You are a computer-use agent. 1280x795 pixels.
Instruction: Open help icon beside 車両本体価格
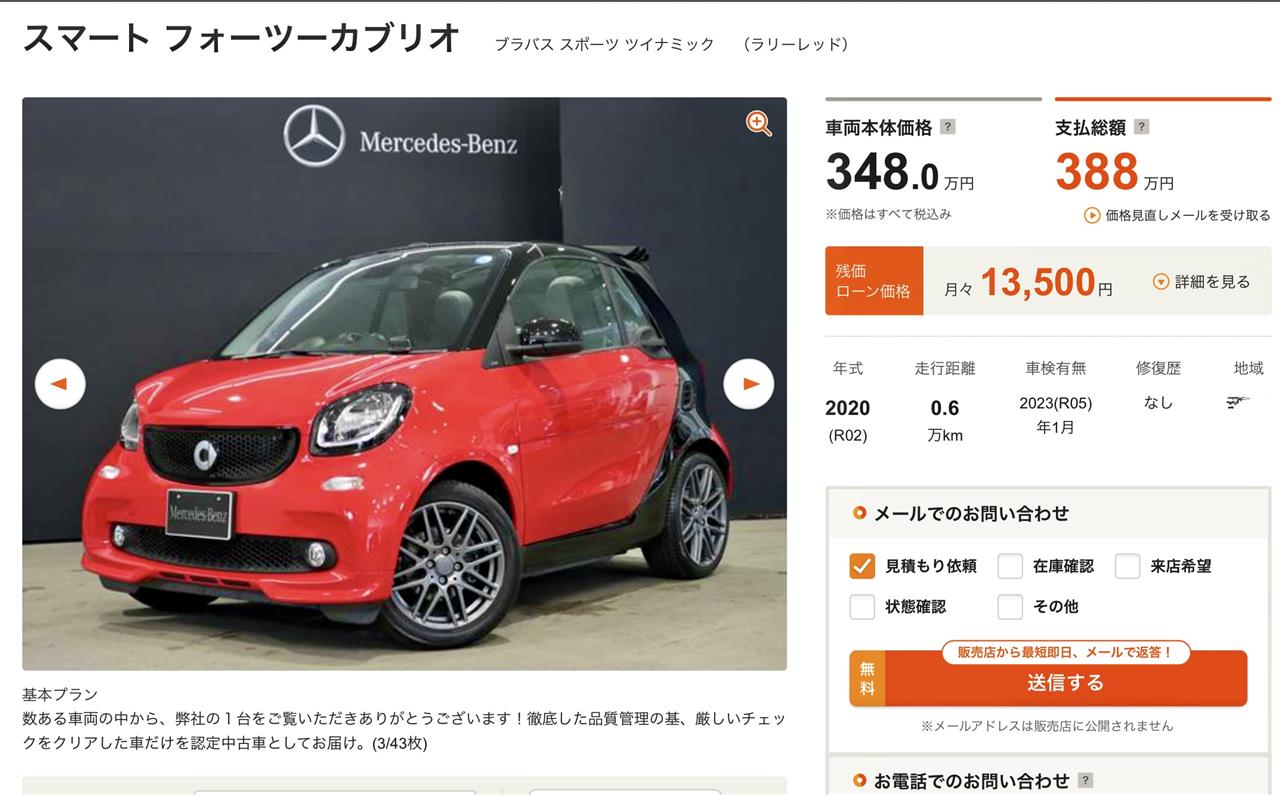[948, 127]
